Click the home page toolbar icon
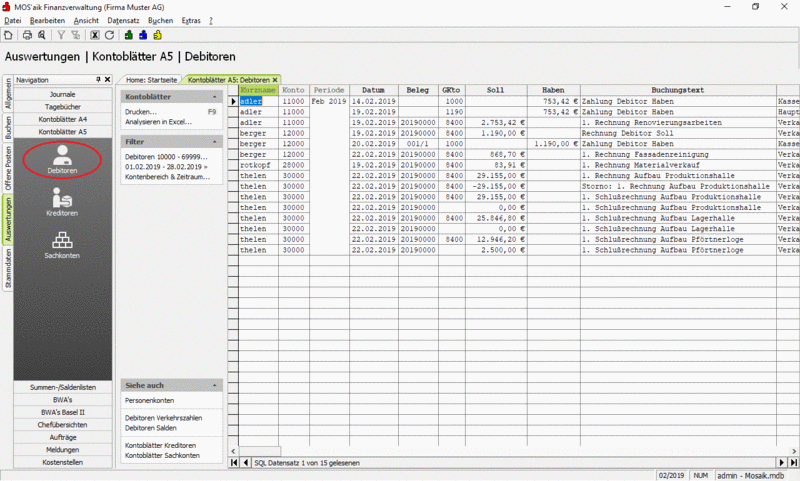This screenshot has width=800, height=481. pyautogui.click(x=8, y=35)
